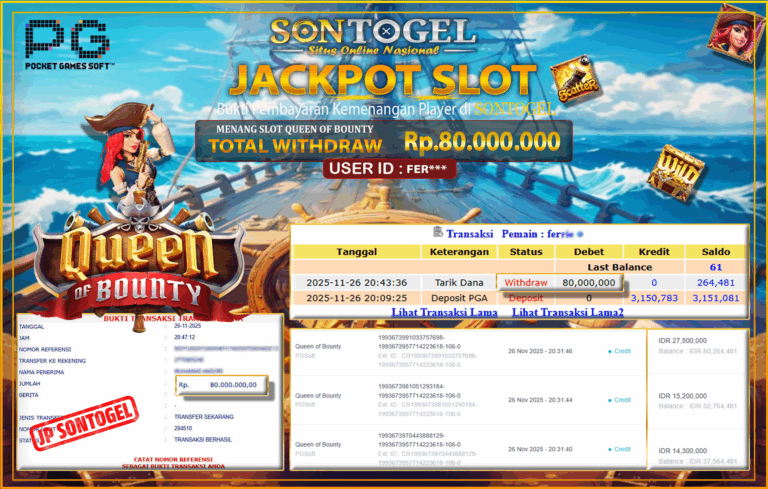This screenshot has height=489, width=768.
Task: Select the Tanggal column header
Action: [357, 252]
